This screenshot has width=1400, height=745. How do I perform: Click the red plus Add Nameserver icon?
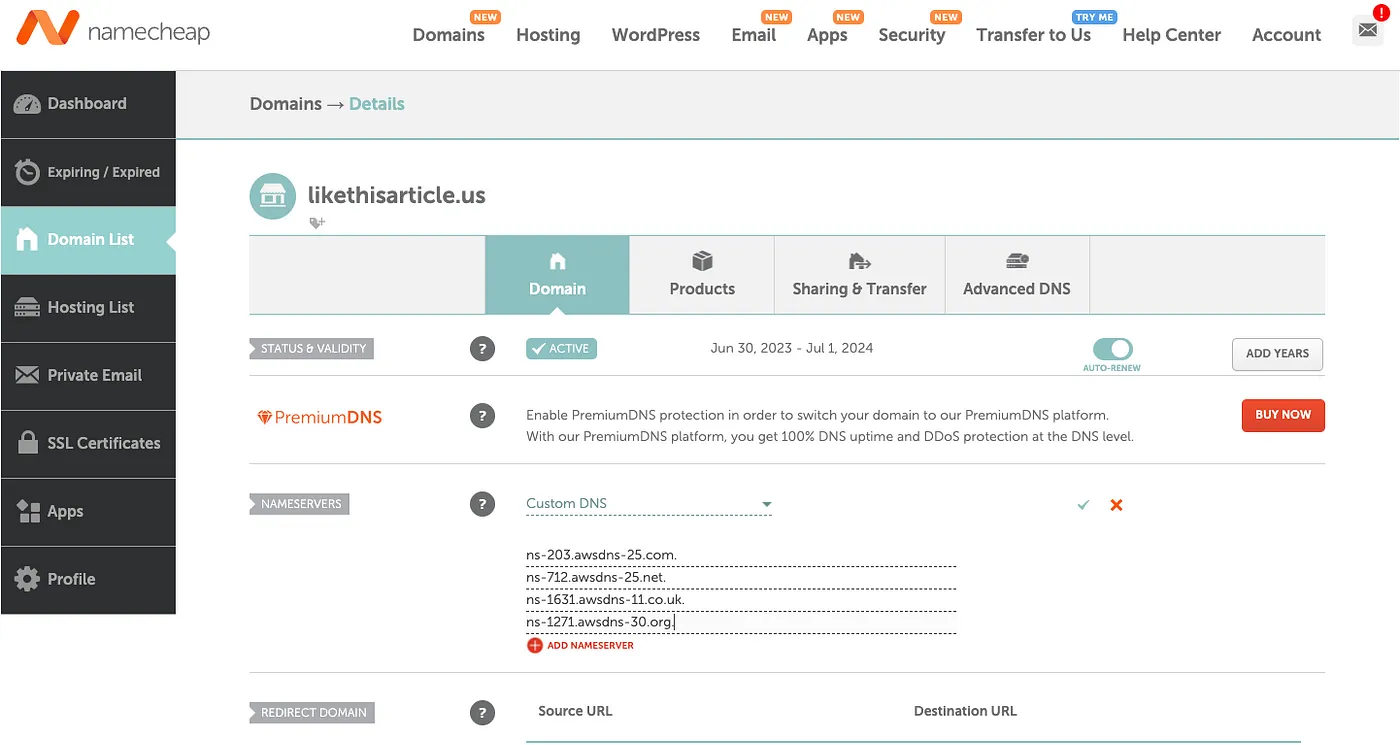pos(535,645)
